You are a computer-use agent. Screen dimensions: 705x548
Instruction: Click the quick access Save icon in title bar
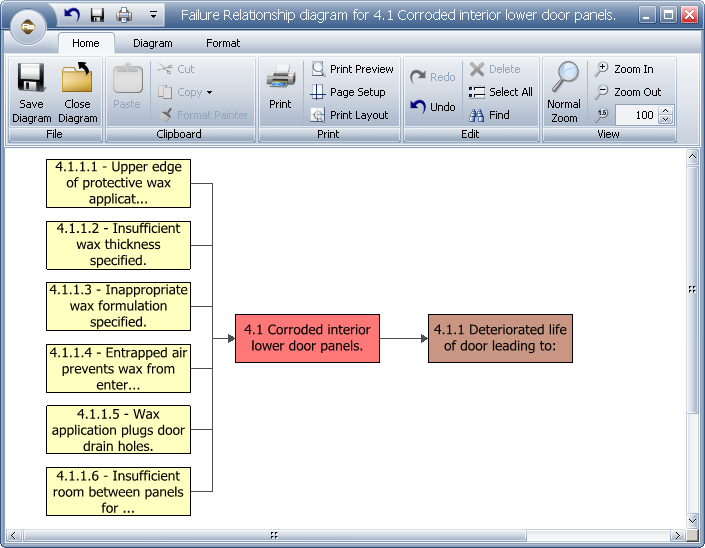(97, 15)
